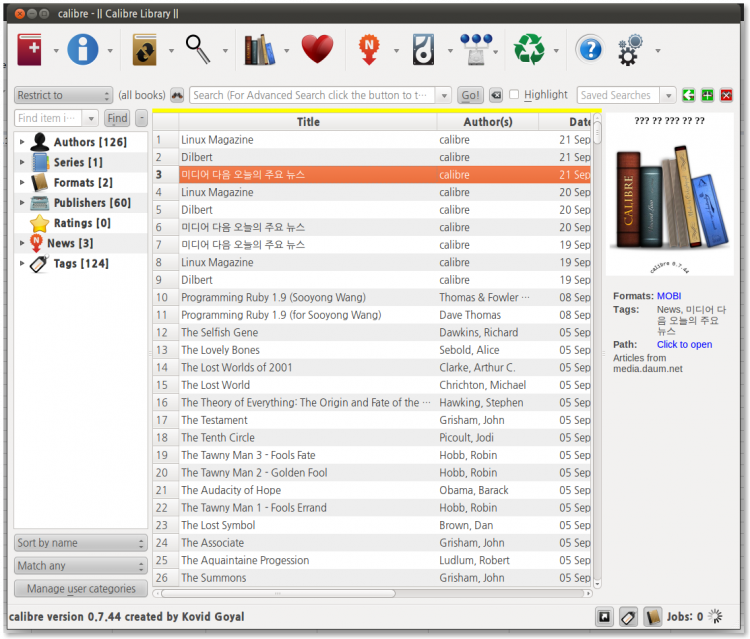Click the Add books icon
The width and height of the screenshot is (750, 639).
pos(30,50)
